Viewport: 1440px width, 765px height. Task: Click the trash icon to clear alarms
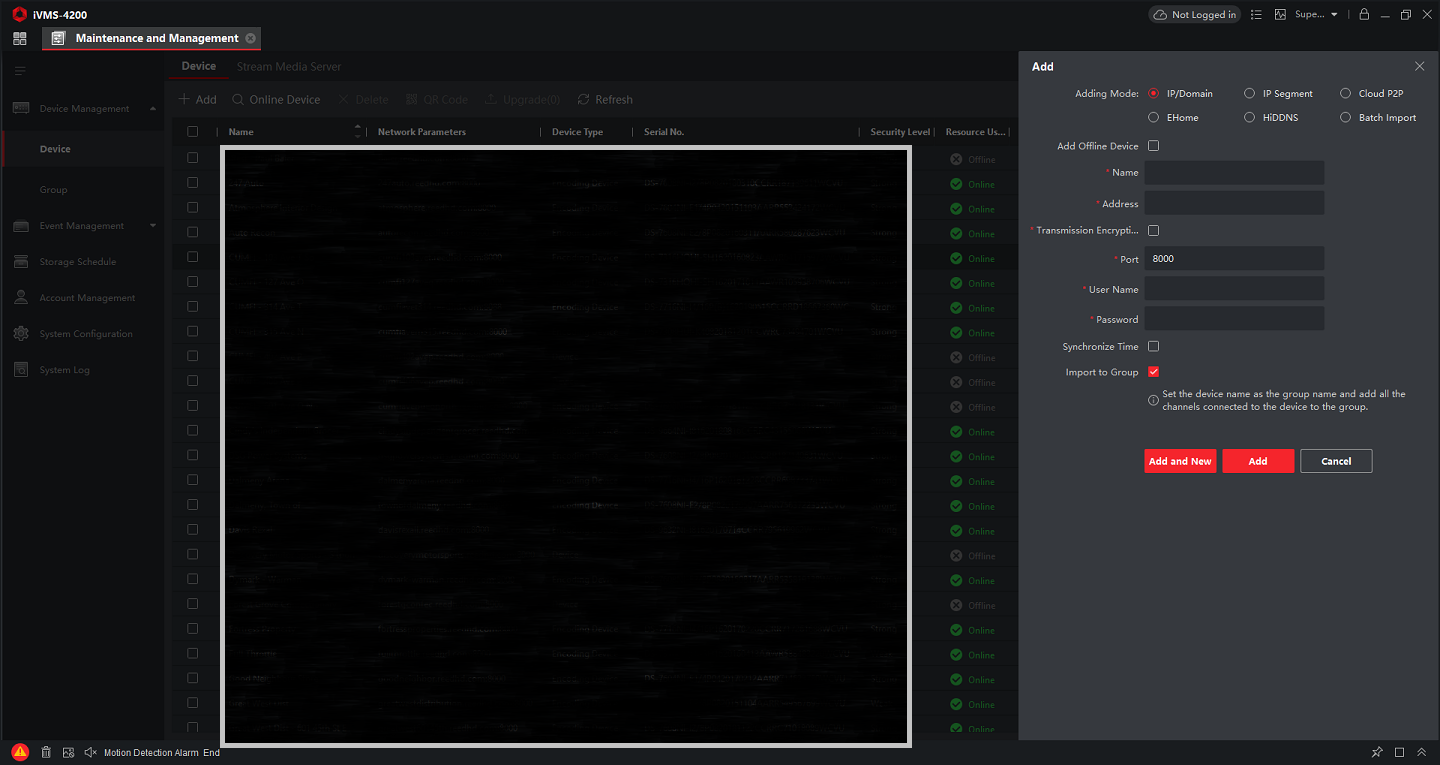46,752
